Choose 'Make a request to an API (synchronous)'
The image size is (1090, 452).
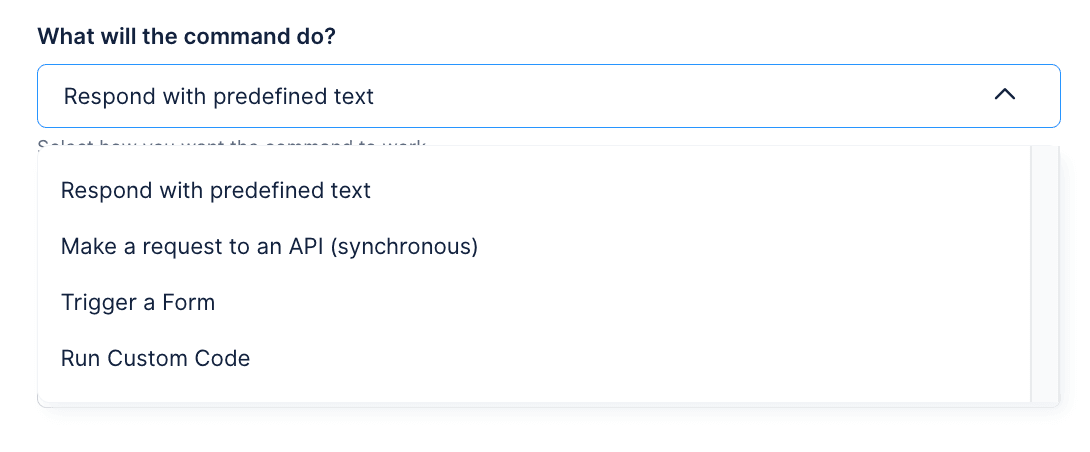click(x=269, y=246)
